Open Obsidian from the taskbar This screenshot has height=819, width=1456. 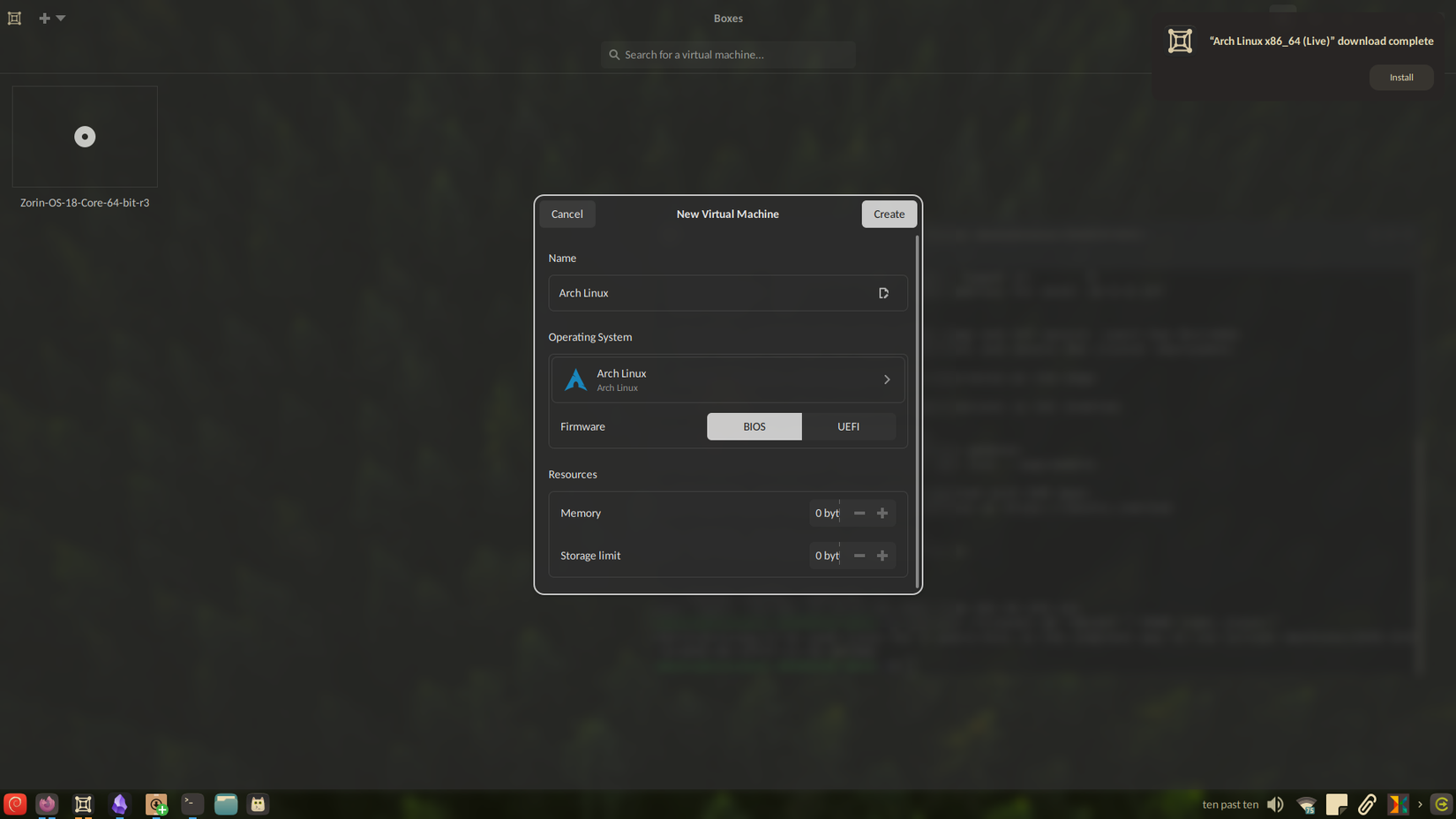click(119, 804)
